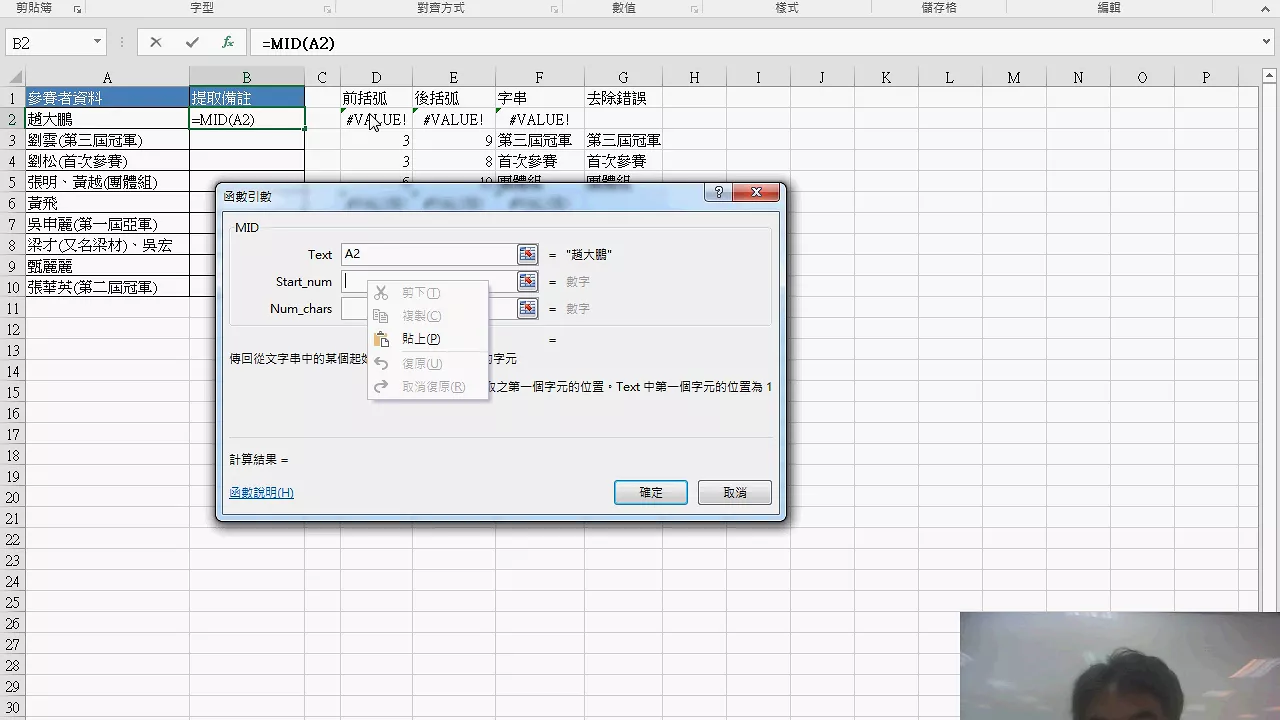Viewport: 1280px width, 720px height.
Task: Select column P header
Action: pyautogui.click(x=1206, y=77)
